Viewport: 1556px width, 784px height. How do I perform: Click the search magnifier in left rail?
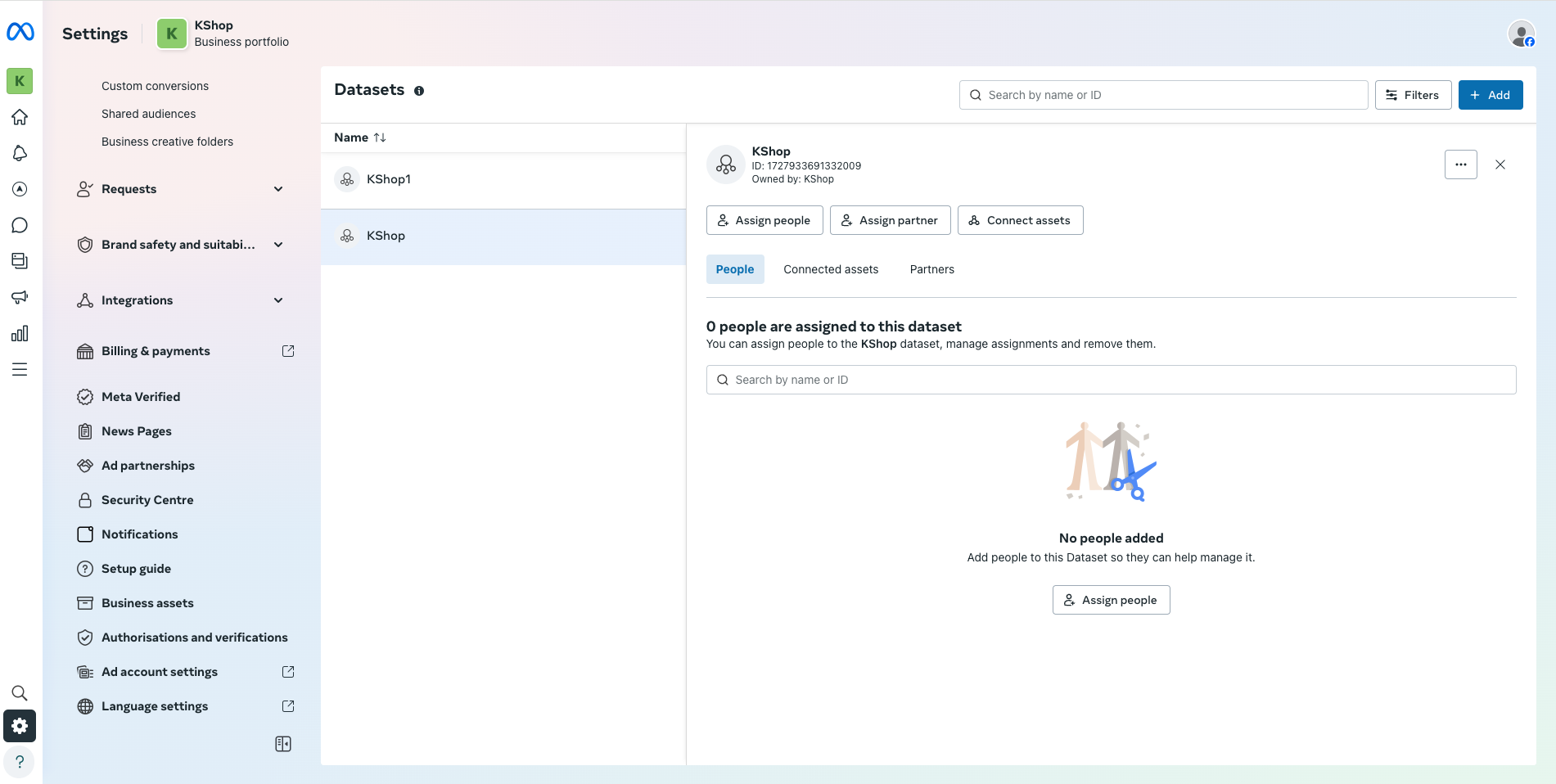(x=20, y=693)
